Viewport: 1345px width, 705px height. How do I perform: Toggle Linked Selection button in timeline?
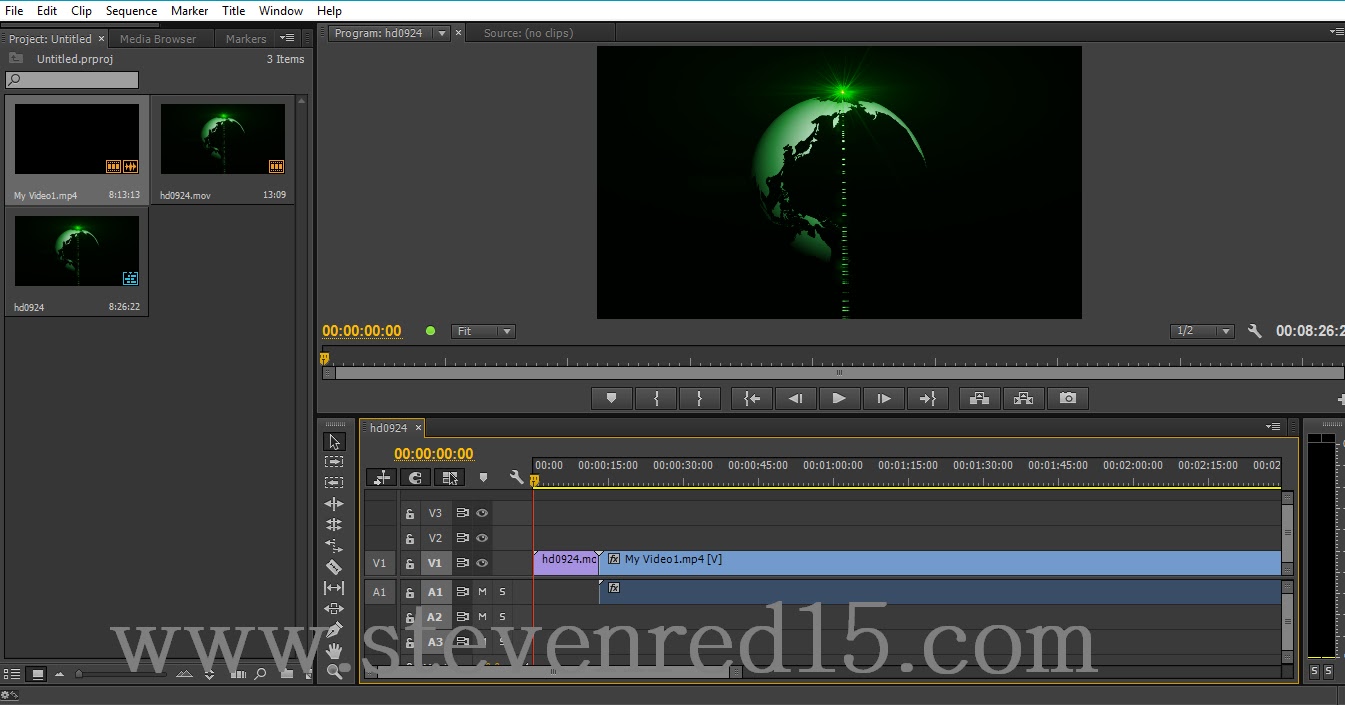pos(450,478)
